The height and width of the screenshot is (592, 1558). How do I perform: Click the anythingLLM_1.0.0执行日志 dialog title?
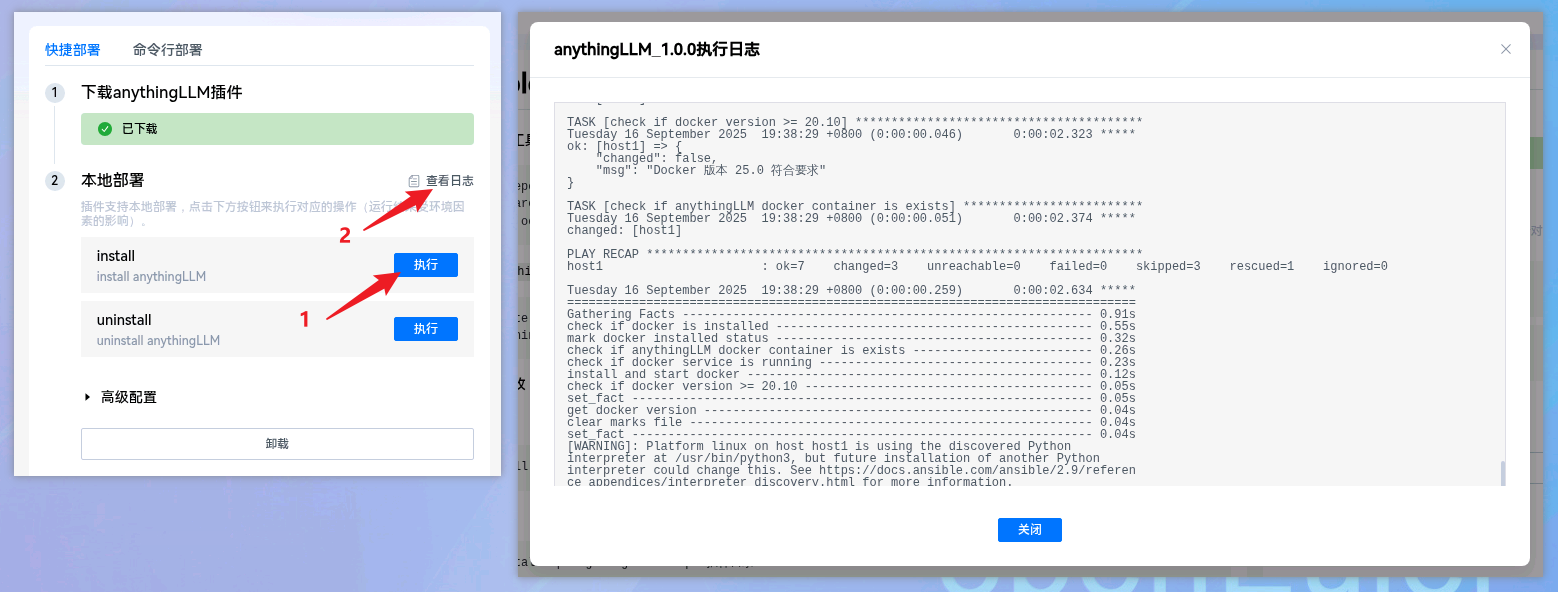656,50
